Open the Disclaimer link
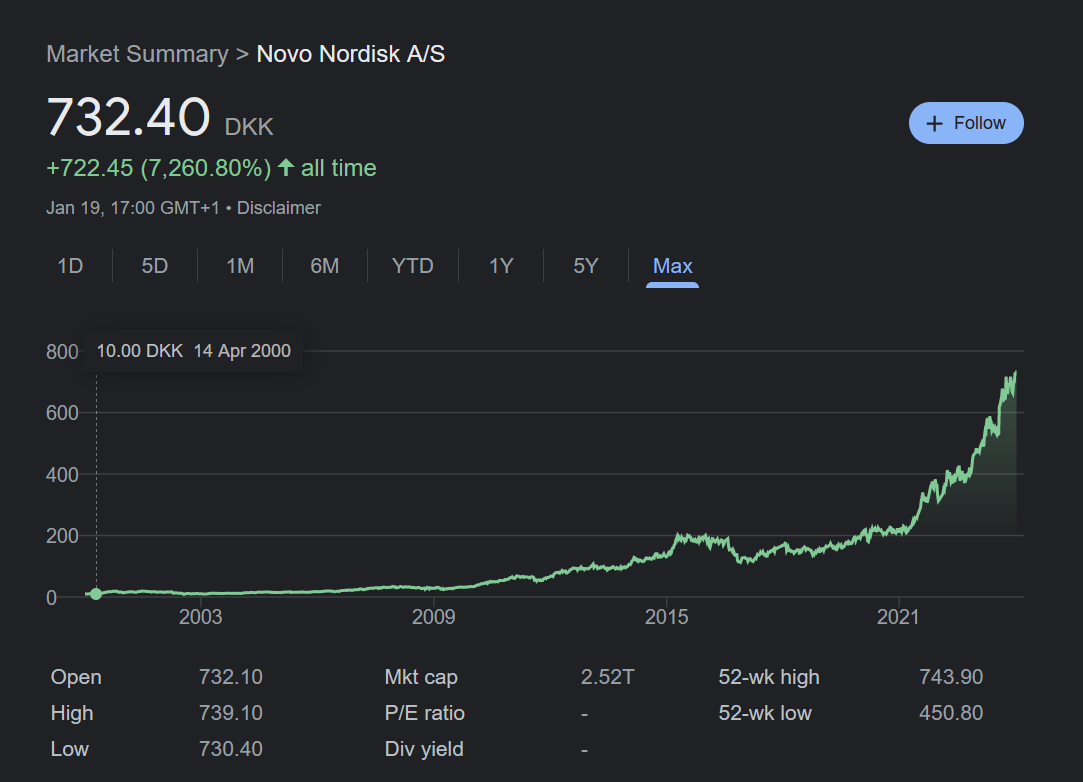Screen dimensions: 1083x782 tap(278, 208)
